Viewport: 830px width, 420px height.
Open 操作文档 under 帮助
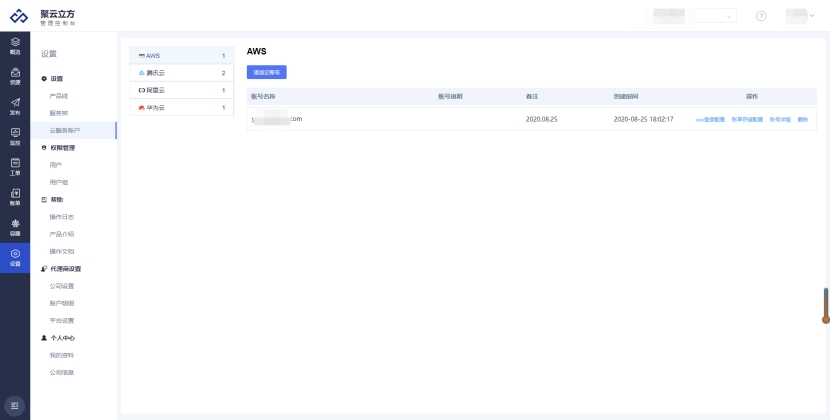[x=62, y=251]
